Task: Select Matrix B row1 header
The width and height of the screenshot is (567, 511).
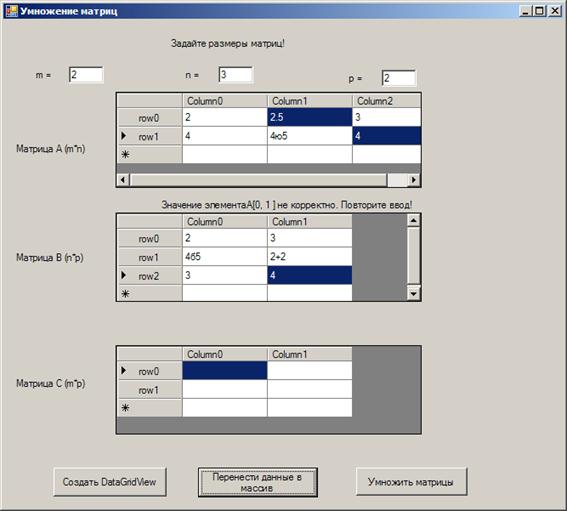Action: point(150,257)
